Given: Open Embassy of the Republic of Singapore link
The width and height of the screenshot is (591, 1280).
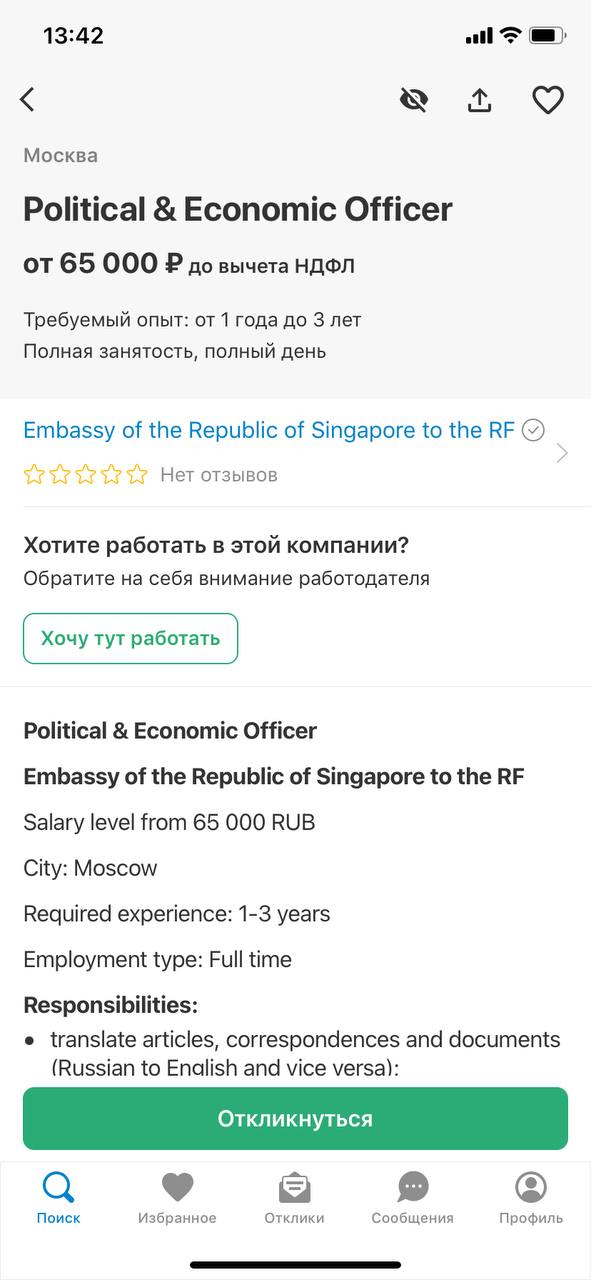Looking at the screenshot, I should click(x=269, y=430).
